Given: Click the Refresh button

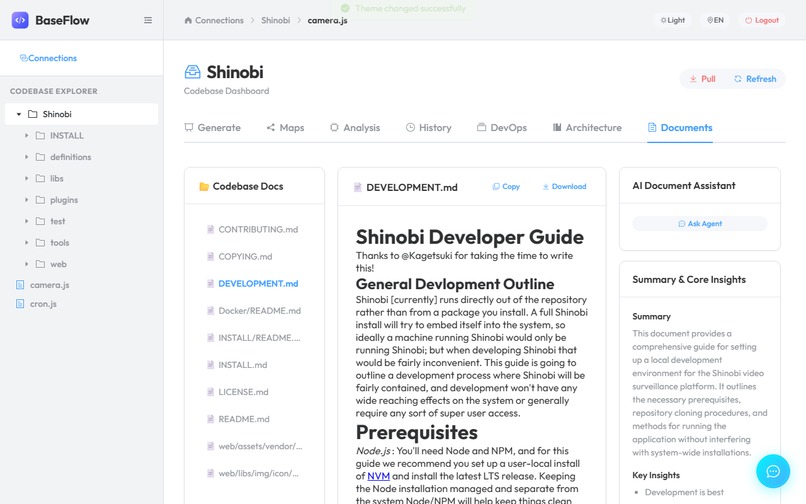Looking at the screenshot, I should click(755, 79).
